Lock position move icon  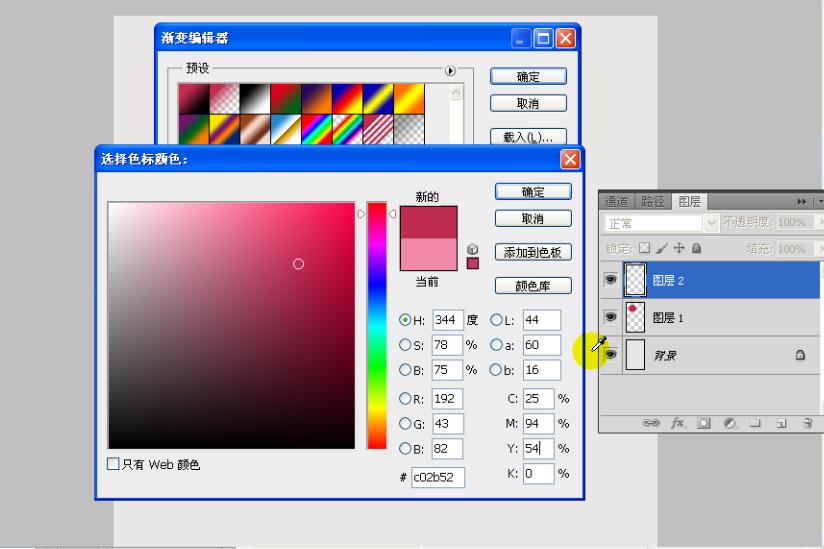click(679, 248)
